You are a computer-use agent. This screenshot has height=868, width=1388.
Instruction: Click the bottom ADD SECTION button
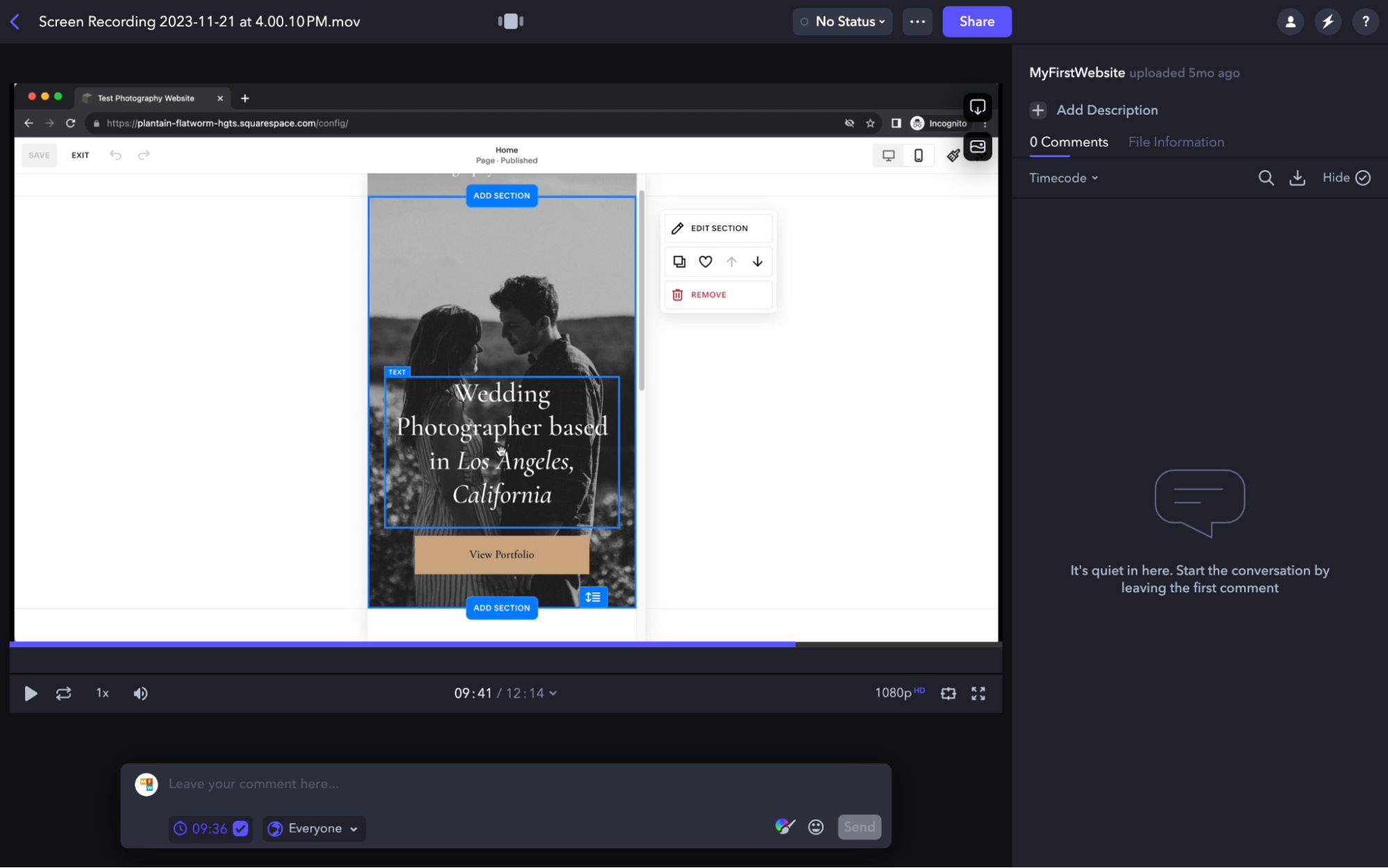[501, 608]
